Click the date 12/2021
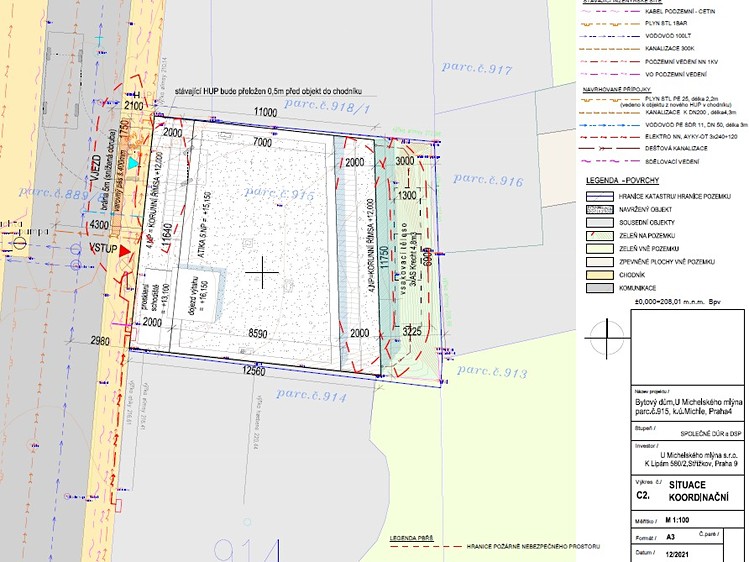Viewport: 749px width, 562px height. click(x=677, y=555)
